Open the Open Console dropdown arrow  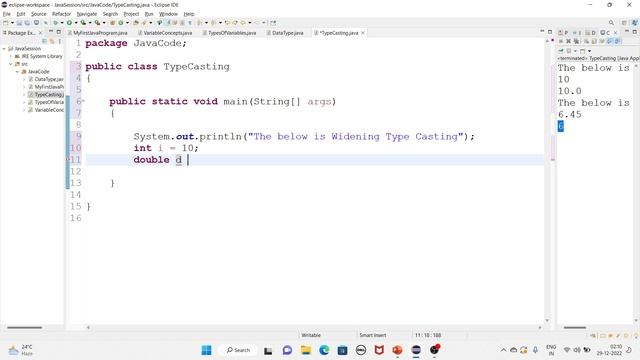589,51
